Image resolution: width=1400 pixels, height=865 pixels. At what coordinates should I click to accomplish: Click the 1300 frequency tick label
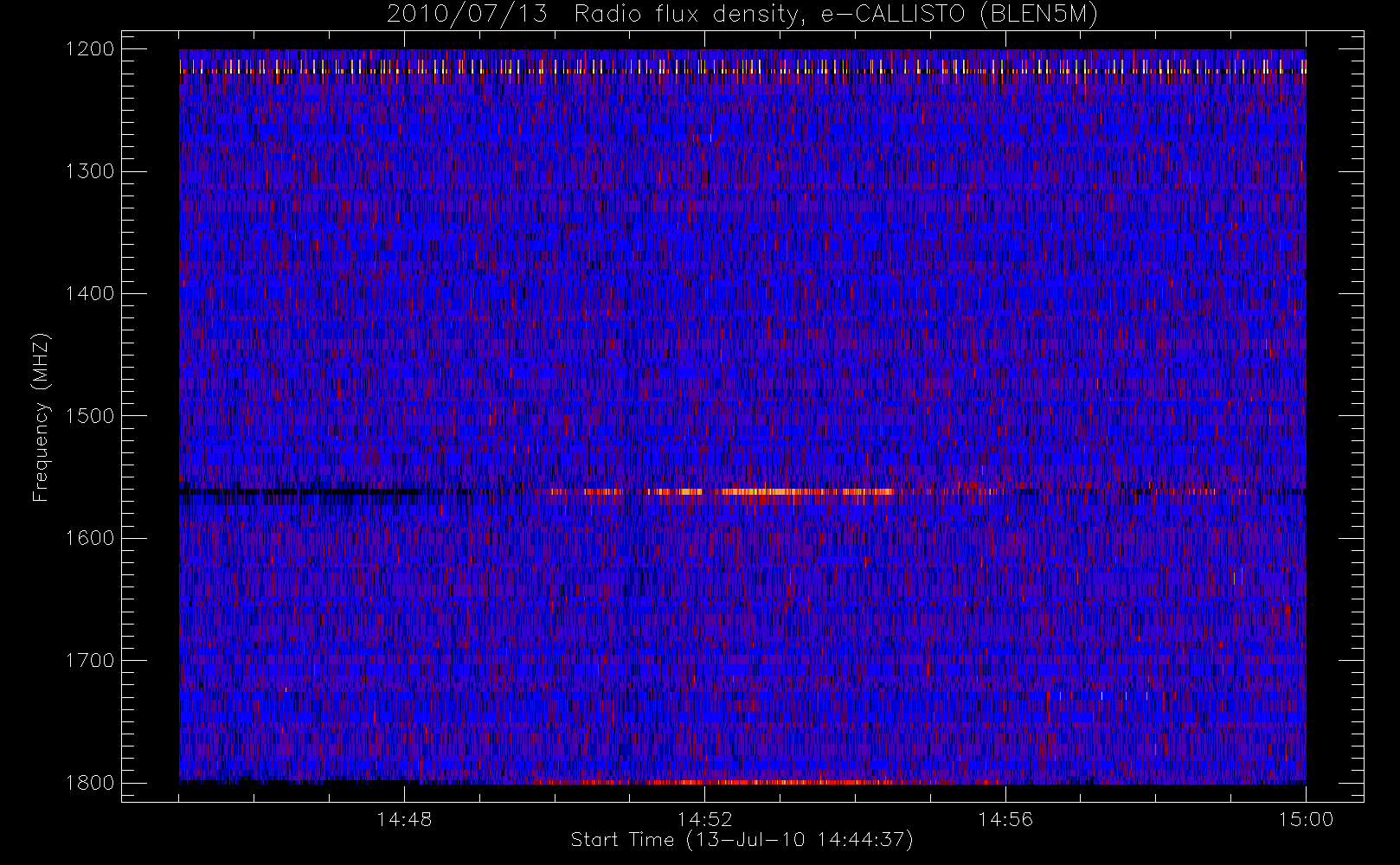point(90,171)
